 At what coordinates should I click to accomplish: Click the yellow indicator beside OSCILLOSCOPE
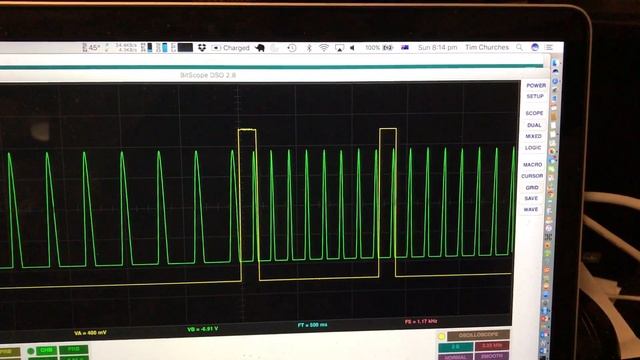point(441,336)
